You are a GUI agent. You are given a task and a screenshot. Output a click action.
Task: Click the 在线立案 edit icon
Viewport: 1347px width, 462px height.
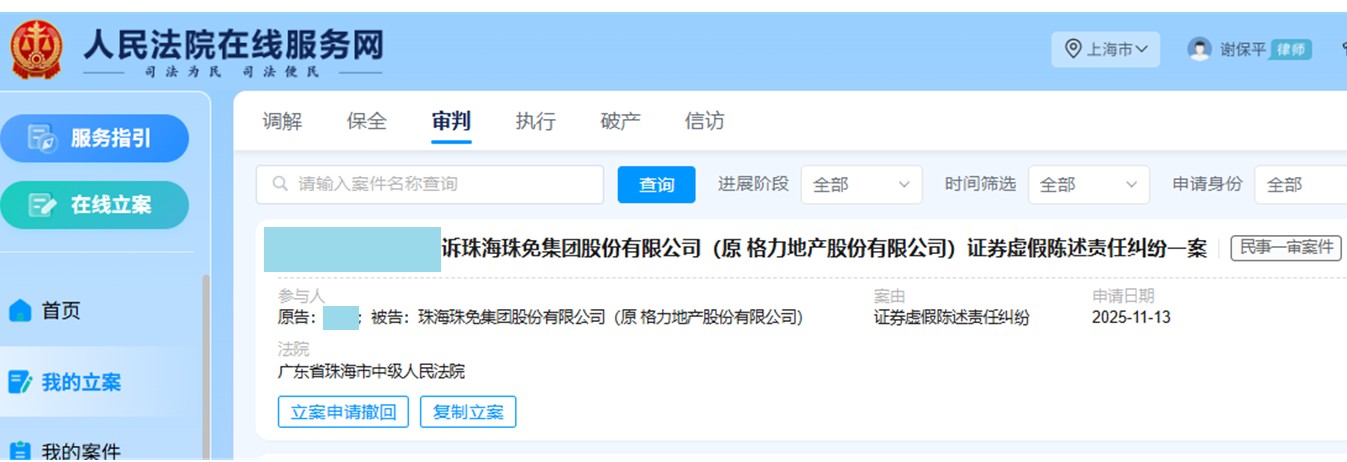point(42,205)
